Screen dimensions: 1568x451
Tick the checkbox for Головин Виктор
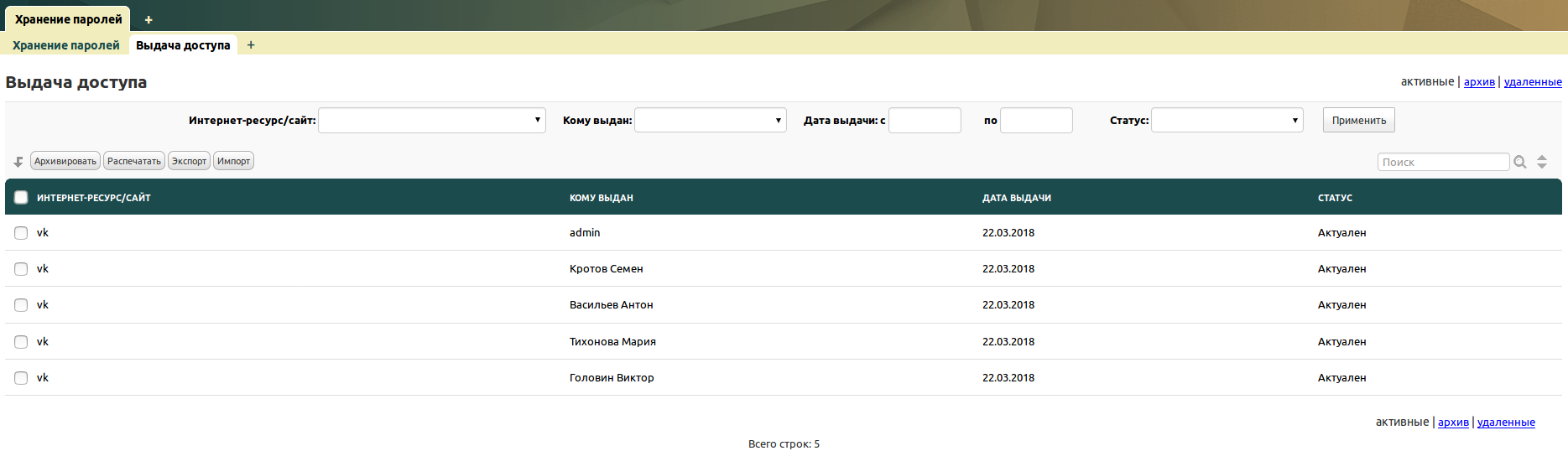[x=21, y=378]
